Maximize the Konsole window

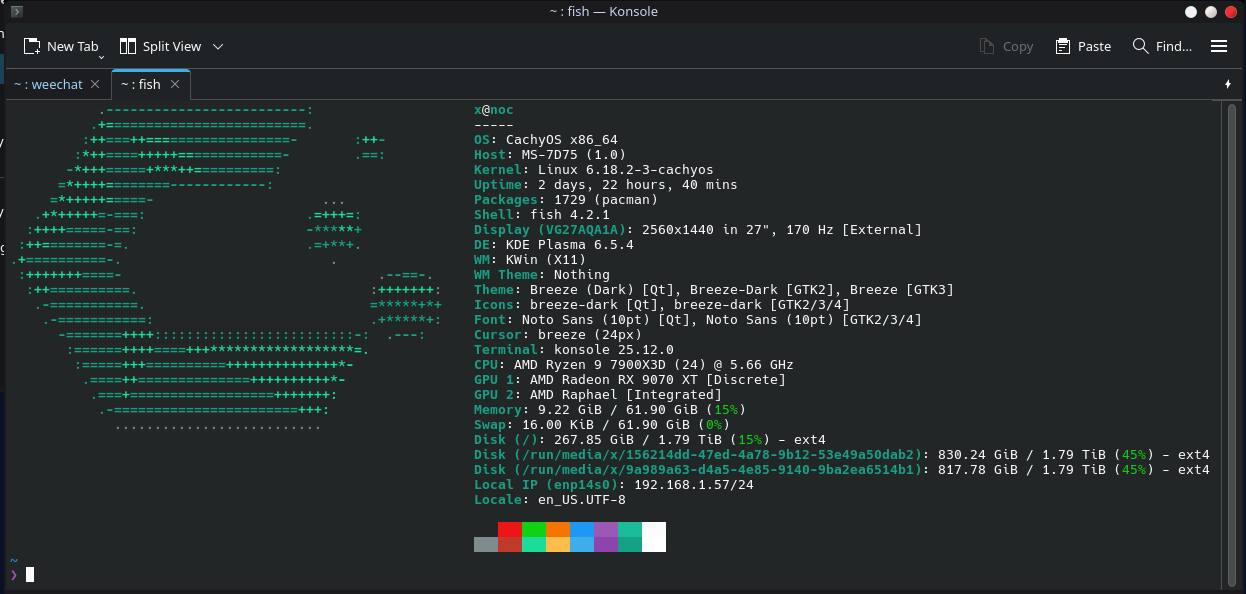pyautogui.click(x=1210, y=12)
